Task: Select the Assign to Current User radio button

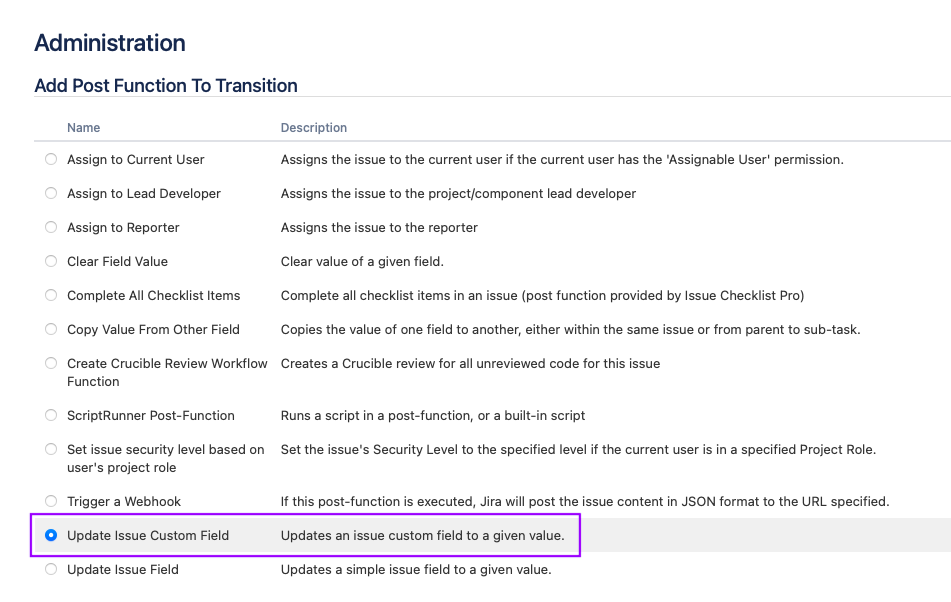Action: (51, 159)
